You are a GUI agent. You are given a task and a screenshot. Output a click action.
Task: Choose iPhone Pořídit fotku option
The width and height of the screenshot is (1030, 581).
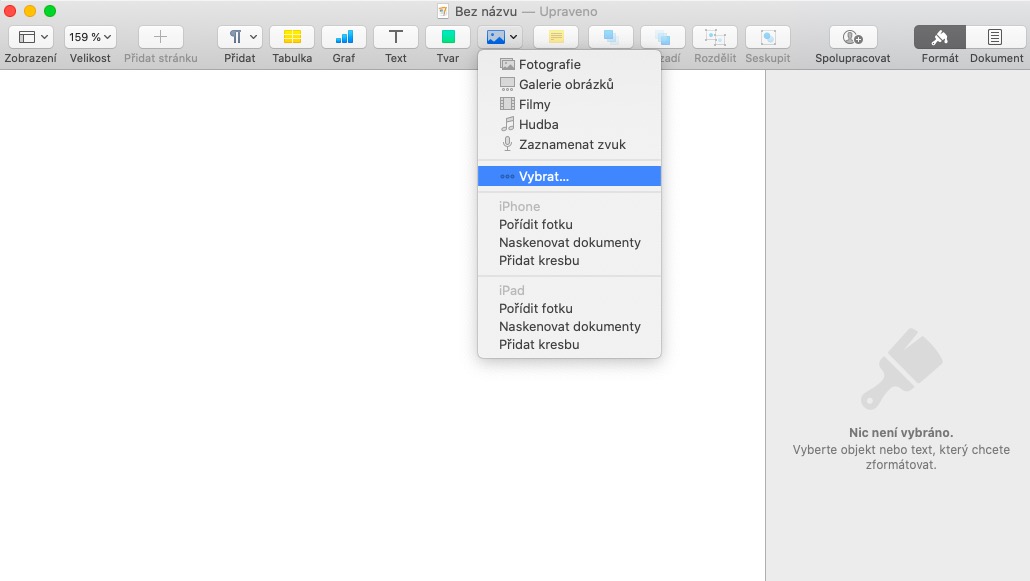[x=570, y=224]
